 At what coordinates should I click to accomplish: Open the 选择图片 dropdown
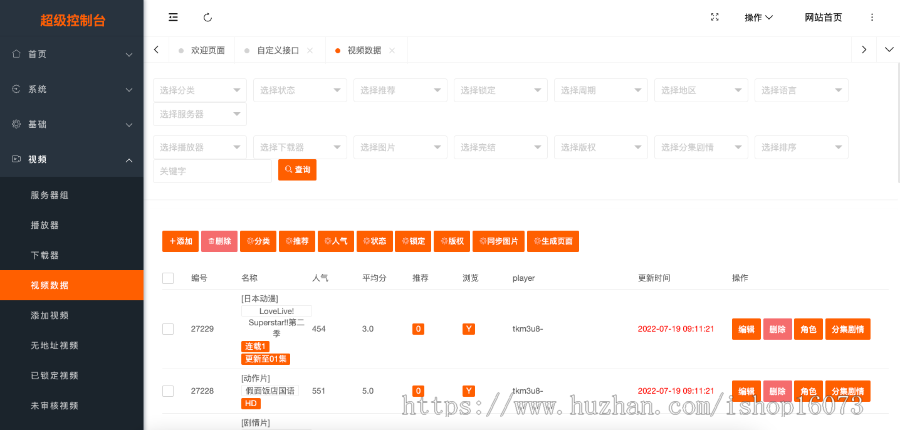tap(400, 147)
